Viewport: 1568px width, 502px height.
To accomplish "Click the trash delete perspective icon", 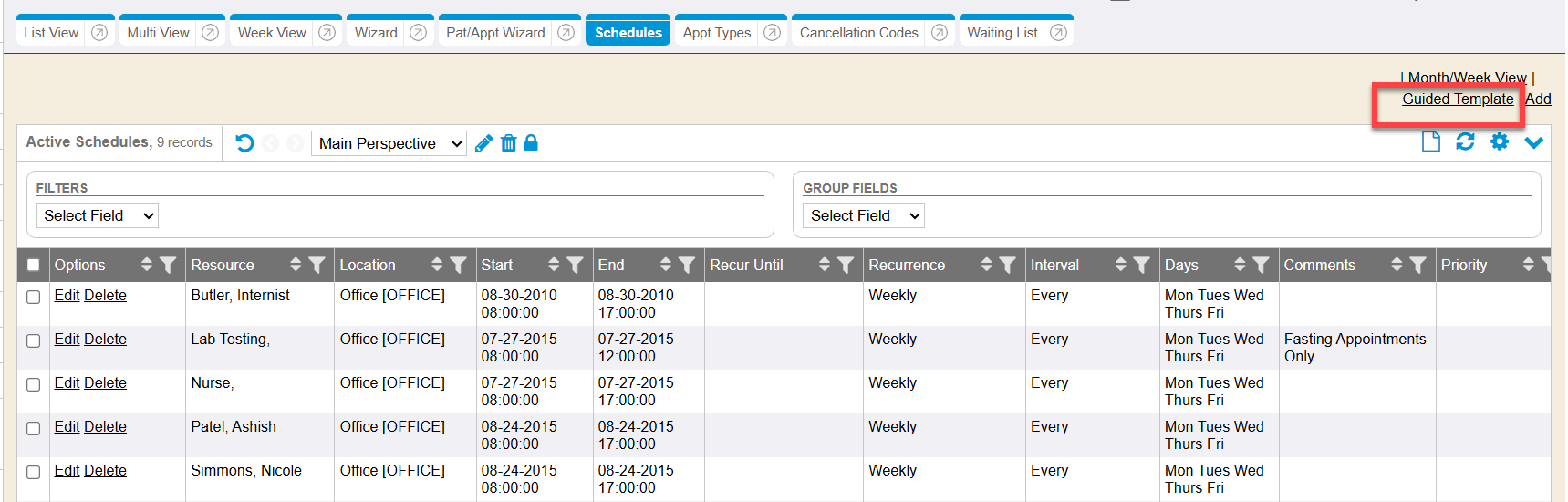I will click(509, 143).
